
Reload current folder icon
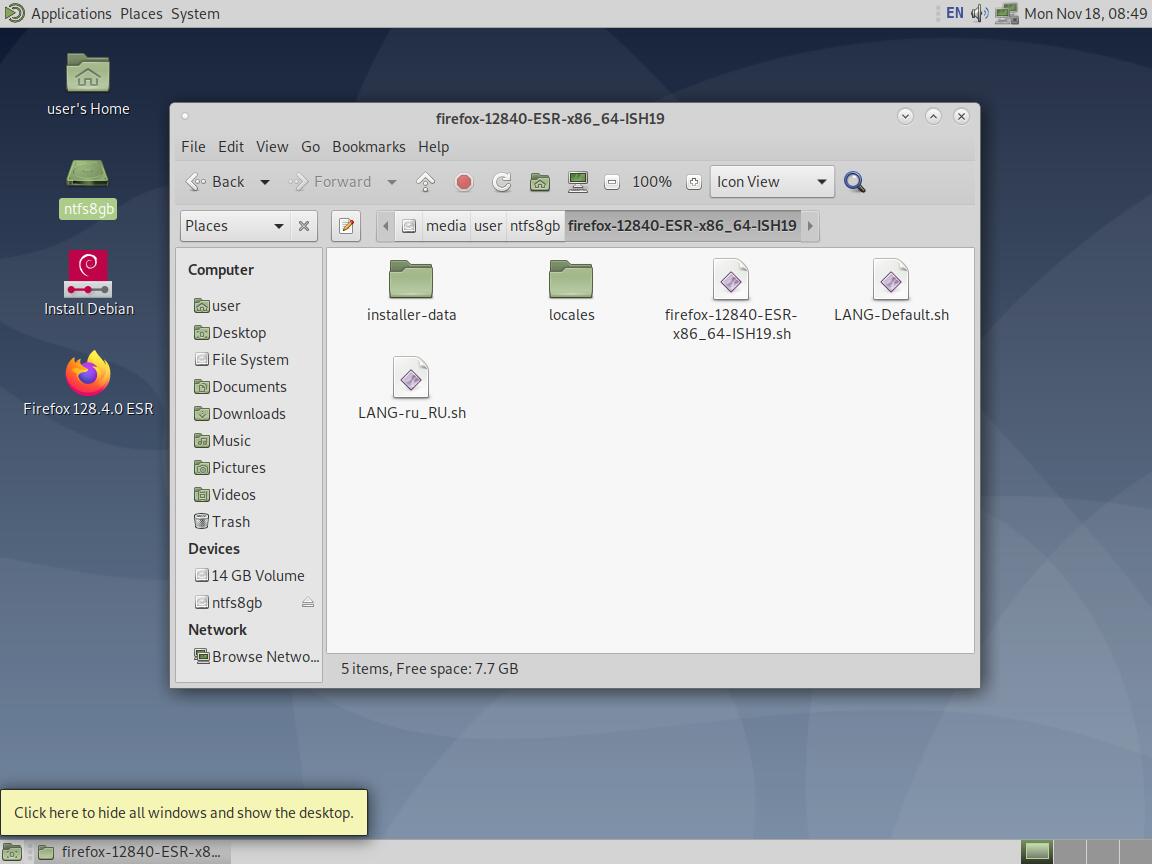502,181
